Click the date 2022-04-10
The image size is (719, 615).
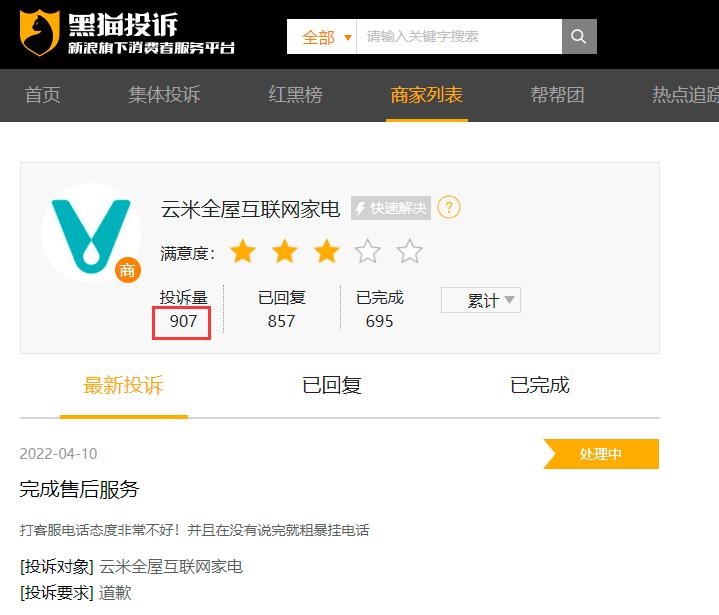point(58,454)
